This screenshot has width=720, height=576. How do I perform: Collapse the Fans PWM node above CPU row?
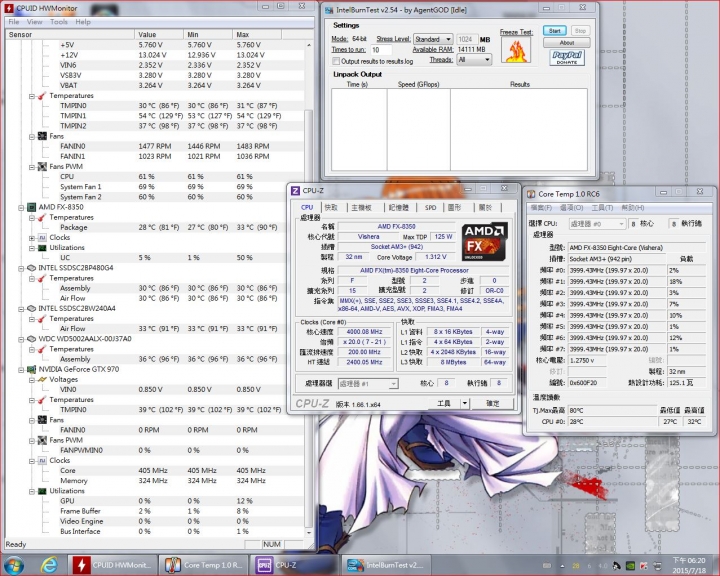point(32,167)
